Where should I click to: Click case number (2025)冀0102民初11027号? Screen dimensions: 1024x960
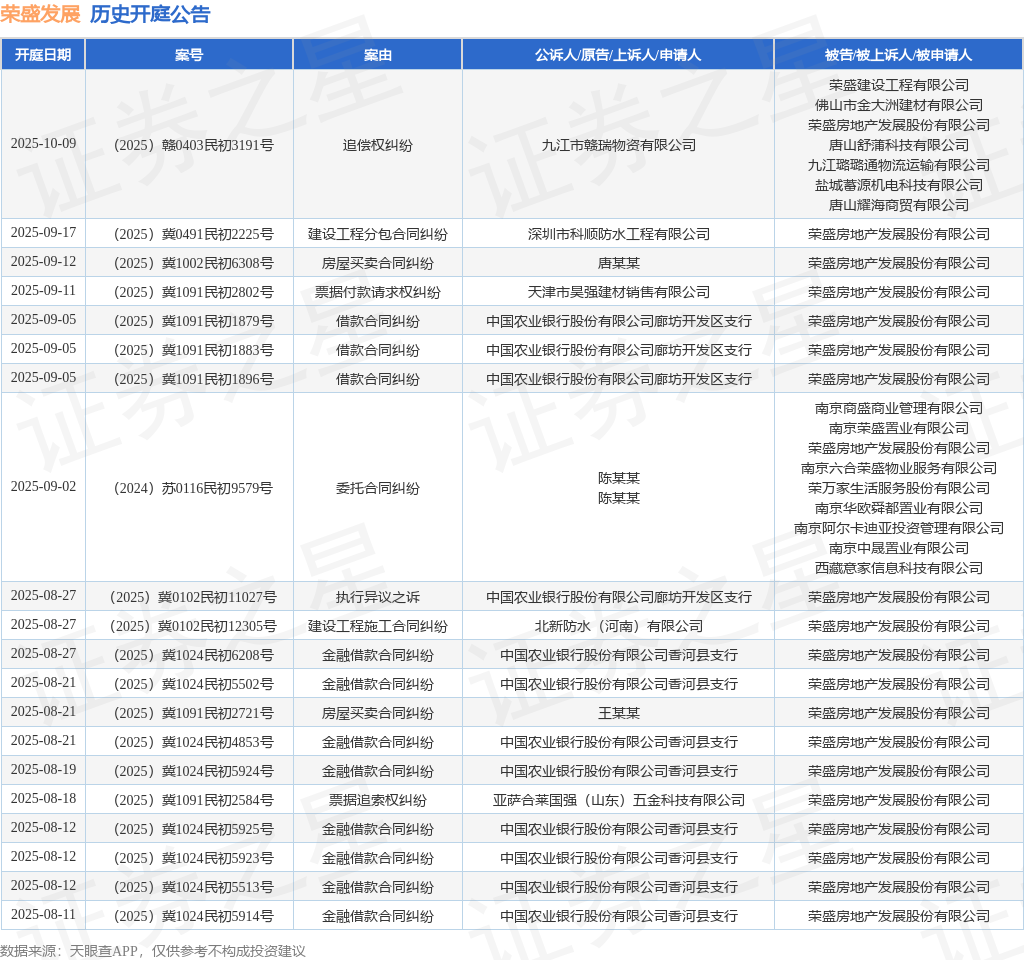pyautogui.click(x=193, y=597)
